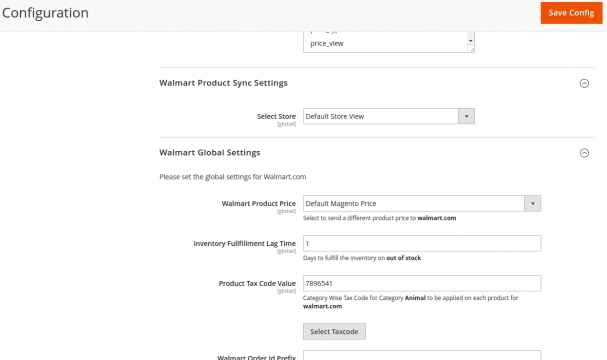
Task: Choose the Default Store View select box
Action: [x=389, y=116]
